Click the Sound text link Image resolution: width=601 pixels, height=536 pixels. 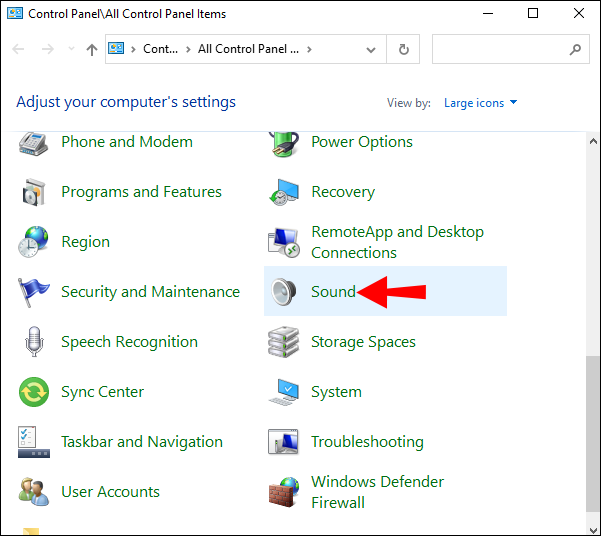333,292
